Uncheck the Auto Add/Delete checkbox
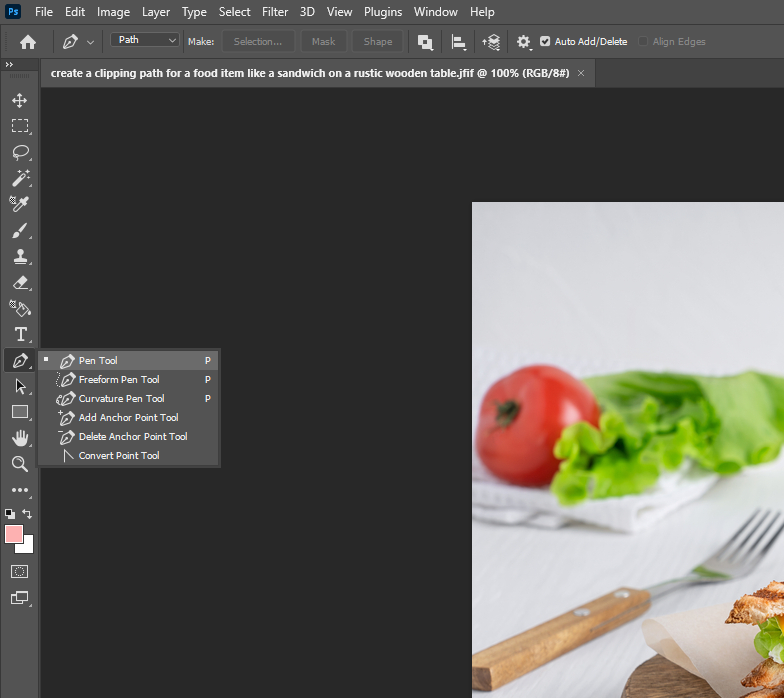784x698 pixels. pyautogui.click(x=545, y=42)
